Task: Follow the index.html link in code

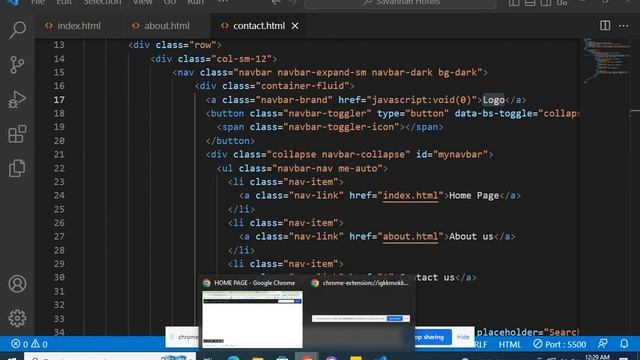Action: 410,196
